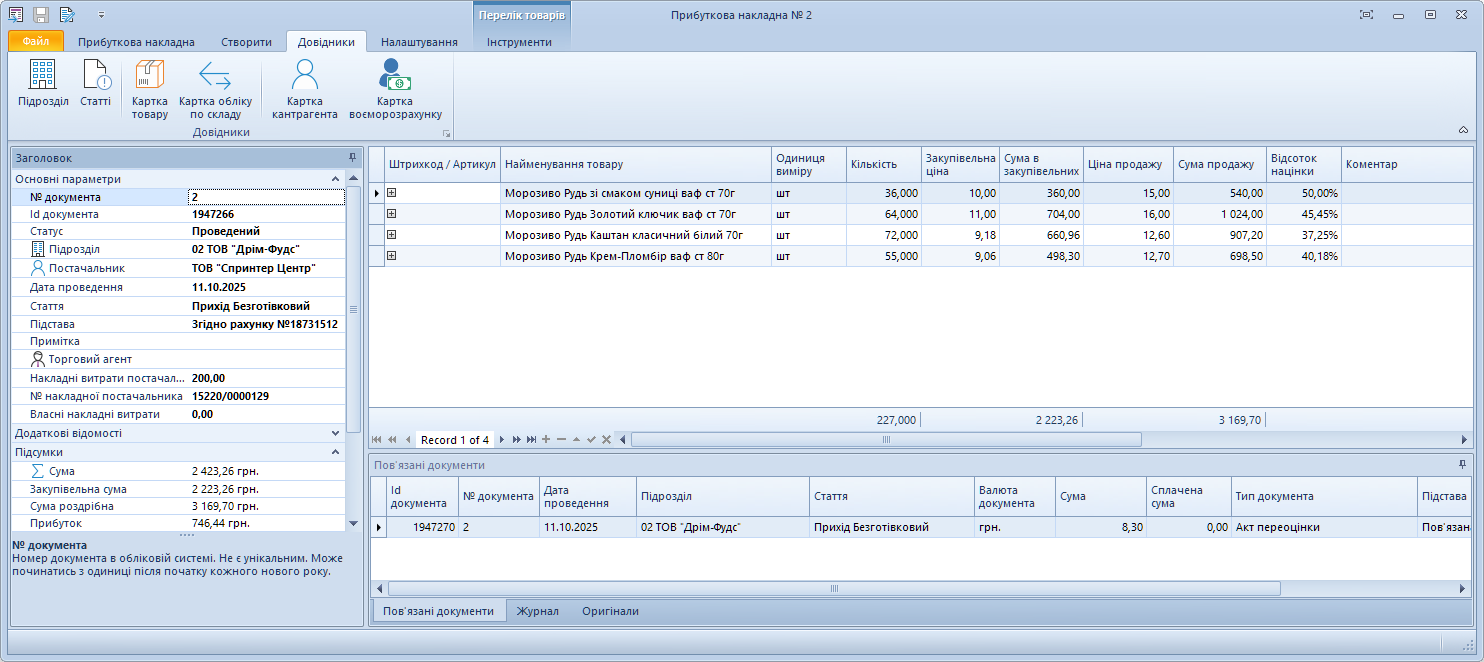Click the goods grid horizontal scrollbar
This screenshot has height=662, width=1484.
coord(885,440)
